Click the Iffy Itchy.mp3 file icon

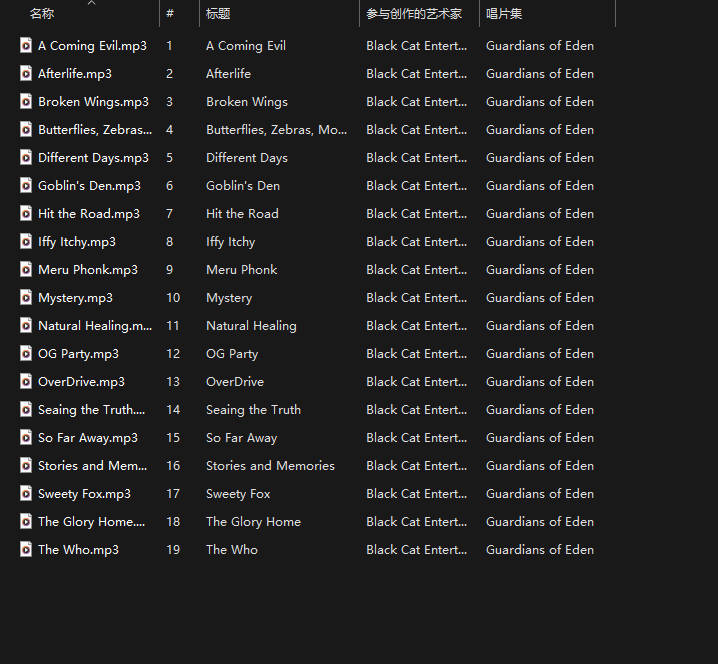(x=26, y=241)
